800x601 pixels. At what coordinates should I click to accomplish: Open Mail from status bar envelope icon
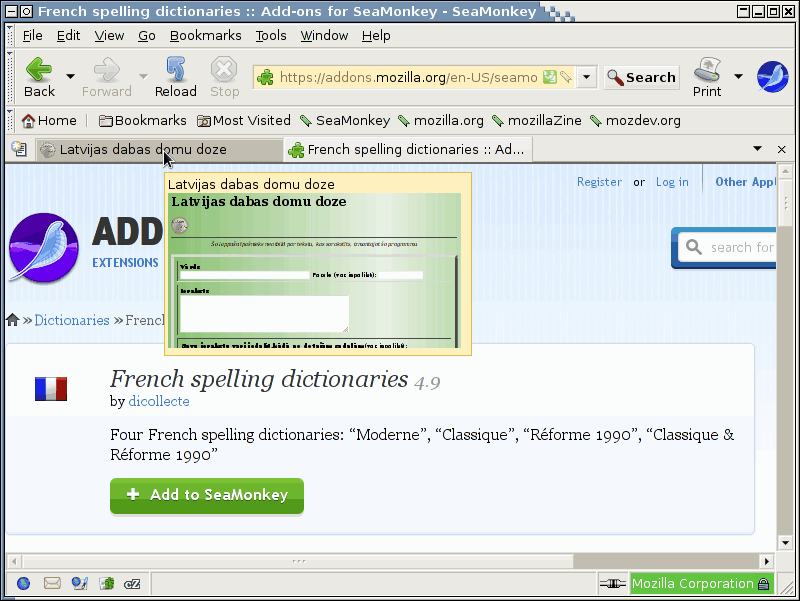(52, 584)
